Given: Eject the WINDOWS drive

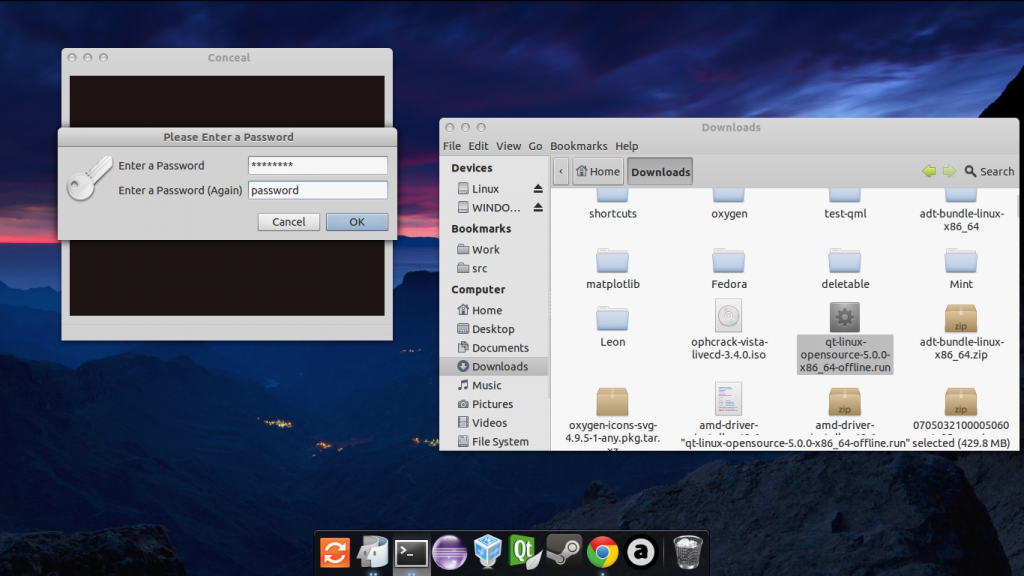Looking at the screenshot, I should (x=537, y=208).
